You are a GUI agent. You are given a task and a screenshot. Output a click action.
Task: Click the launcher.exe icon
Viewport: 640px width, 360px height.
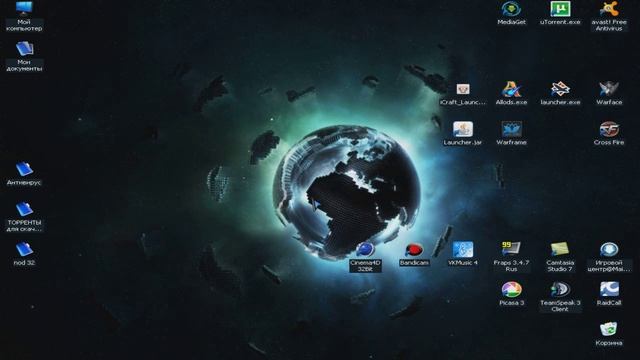pyautogui.click(x=560, y=89)
